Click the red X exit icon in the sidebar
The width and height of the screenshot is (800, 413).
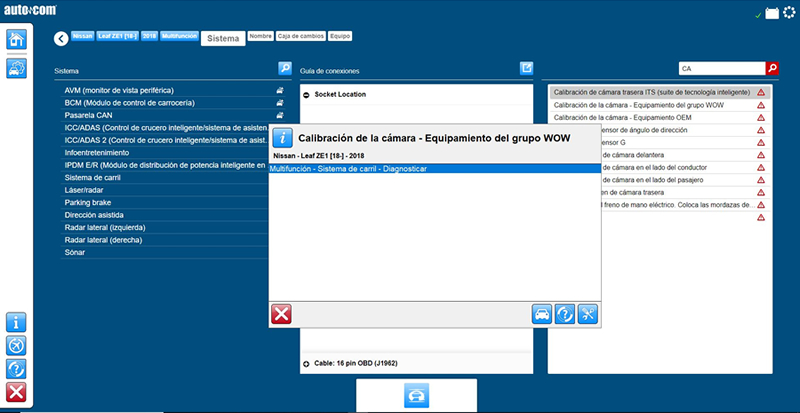pyautogui.click(x=16, y=392)
